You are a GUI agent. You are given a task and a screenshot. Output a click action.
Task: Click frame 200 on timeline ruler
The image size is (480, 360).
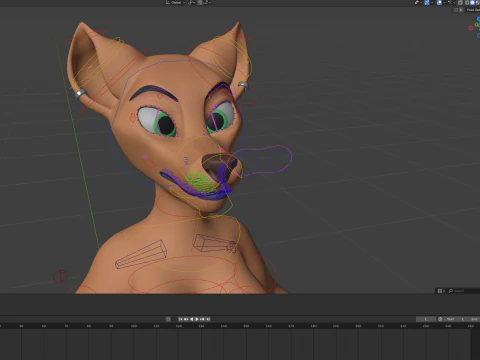358,326
